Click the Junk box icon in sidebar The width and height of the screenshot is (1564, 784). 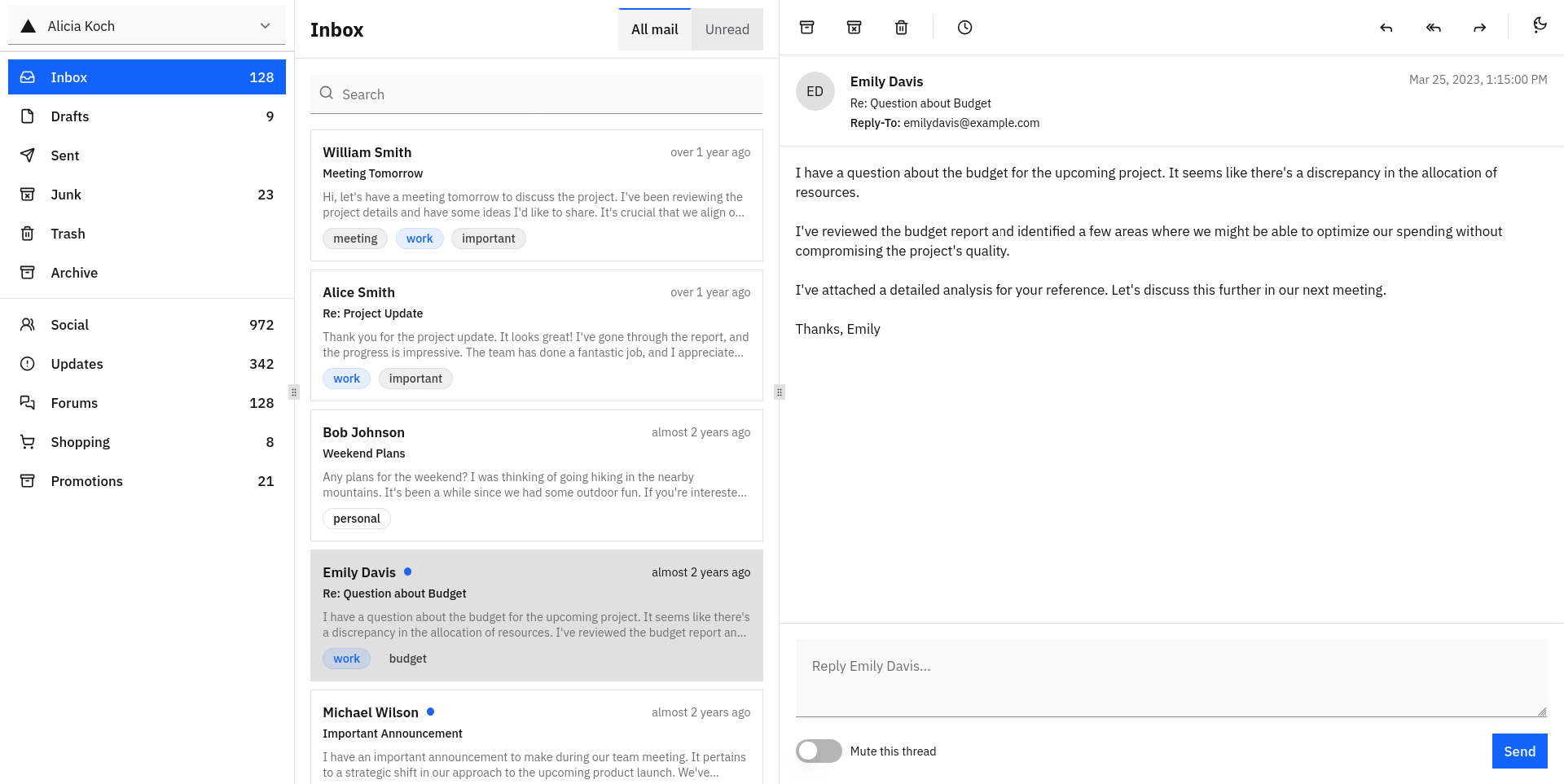tap(28, 195)
